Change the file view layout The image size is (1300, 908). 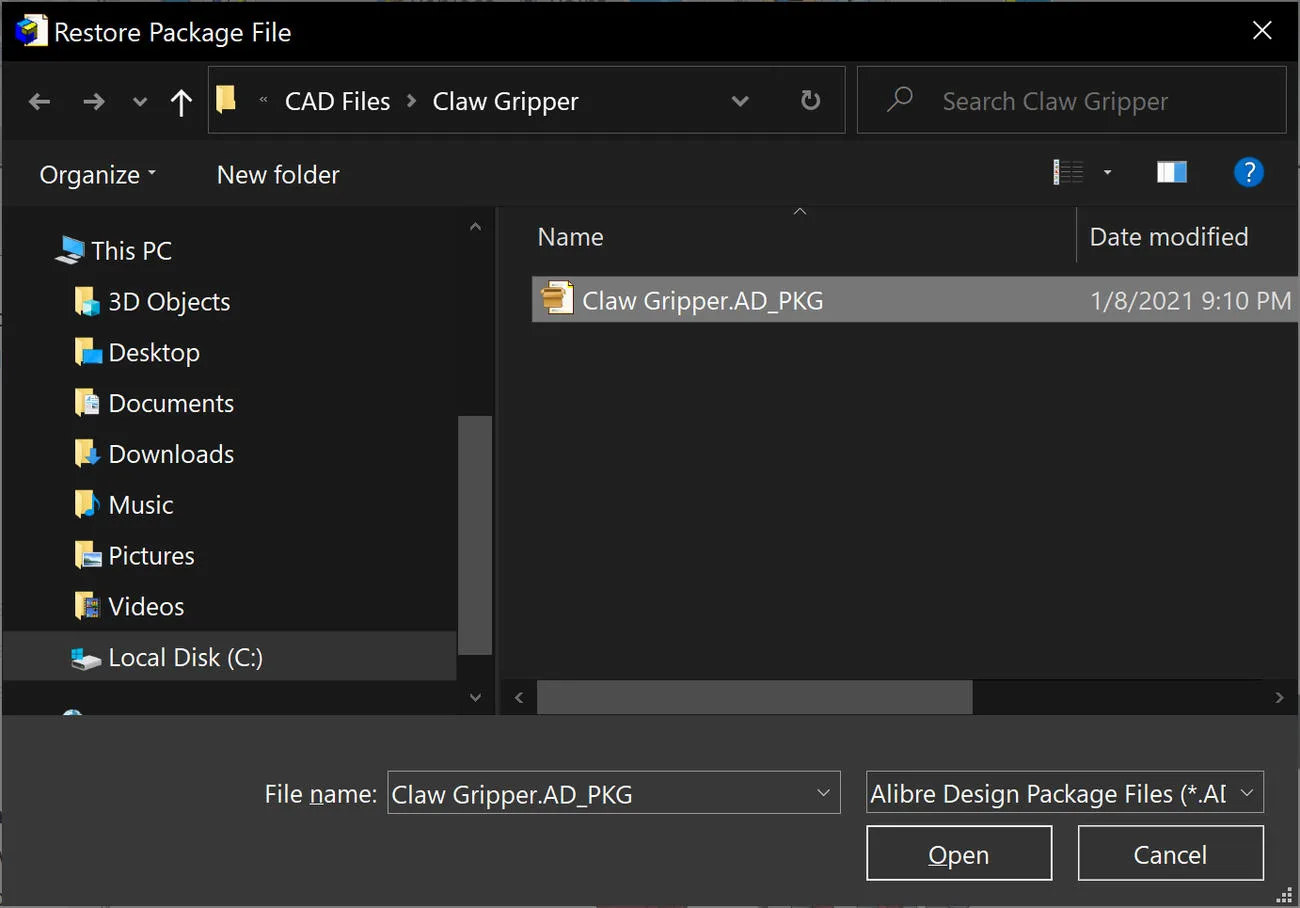tap(1069, 173)
